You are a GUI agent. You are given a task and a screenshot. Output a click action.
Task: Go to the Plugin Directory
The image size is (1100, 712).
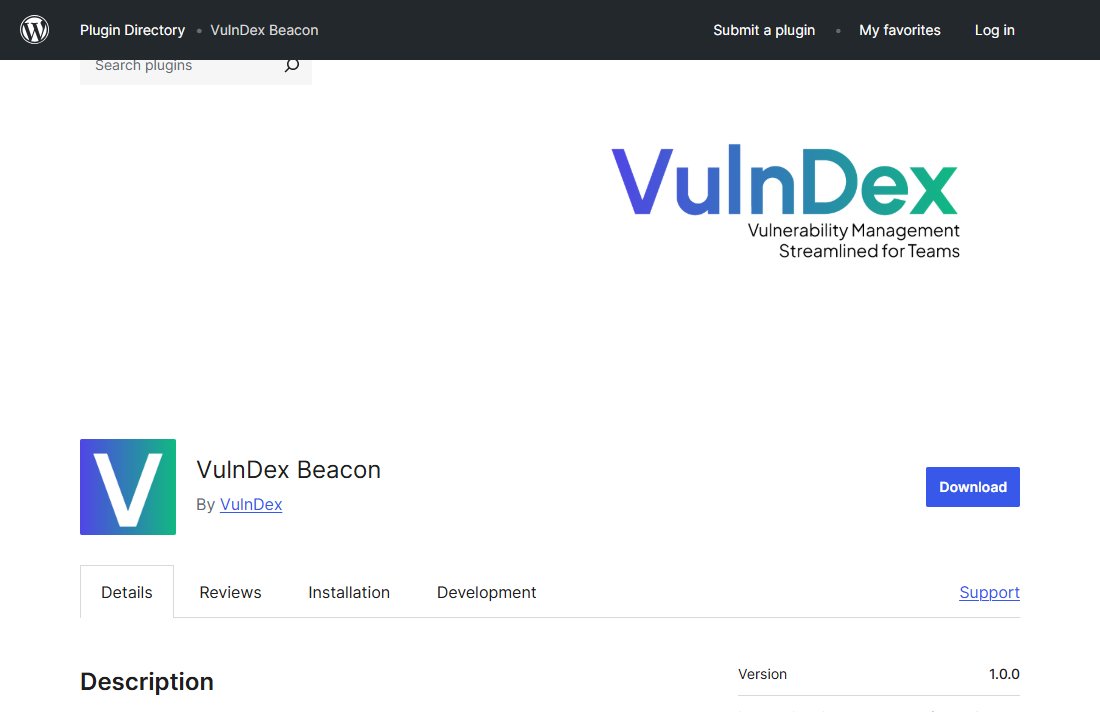(132, 30)
